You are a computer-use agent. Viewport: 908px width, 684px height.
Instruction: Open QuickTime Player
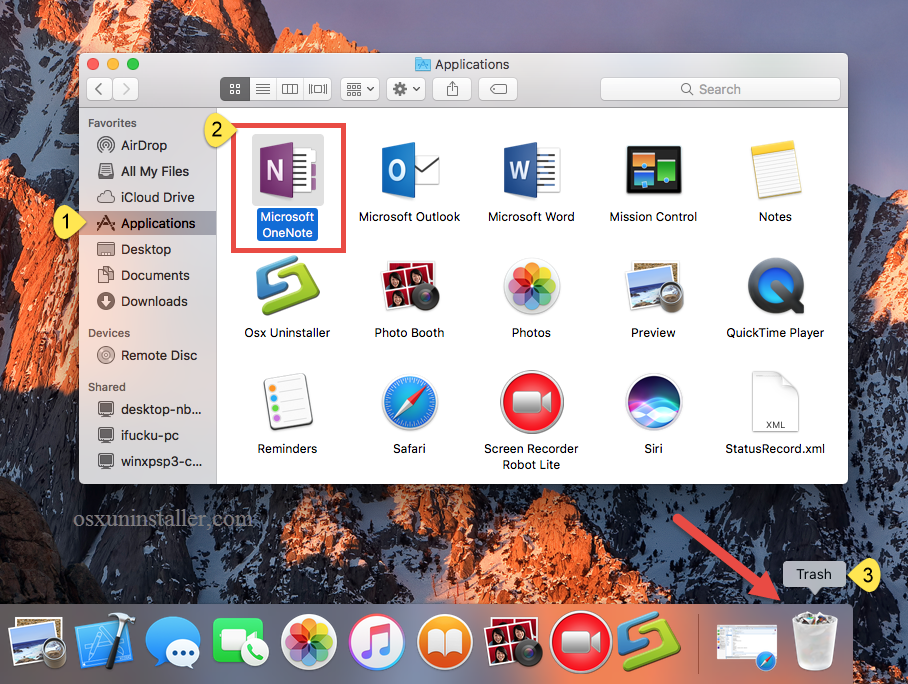(x=775, y=286)
